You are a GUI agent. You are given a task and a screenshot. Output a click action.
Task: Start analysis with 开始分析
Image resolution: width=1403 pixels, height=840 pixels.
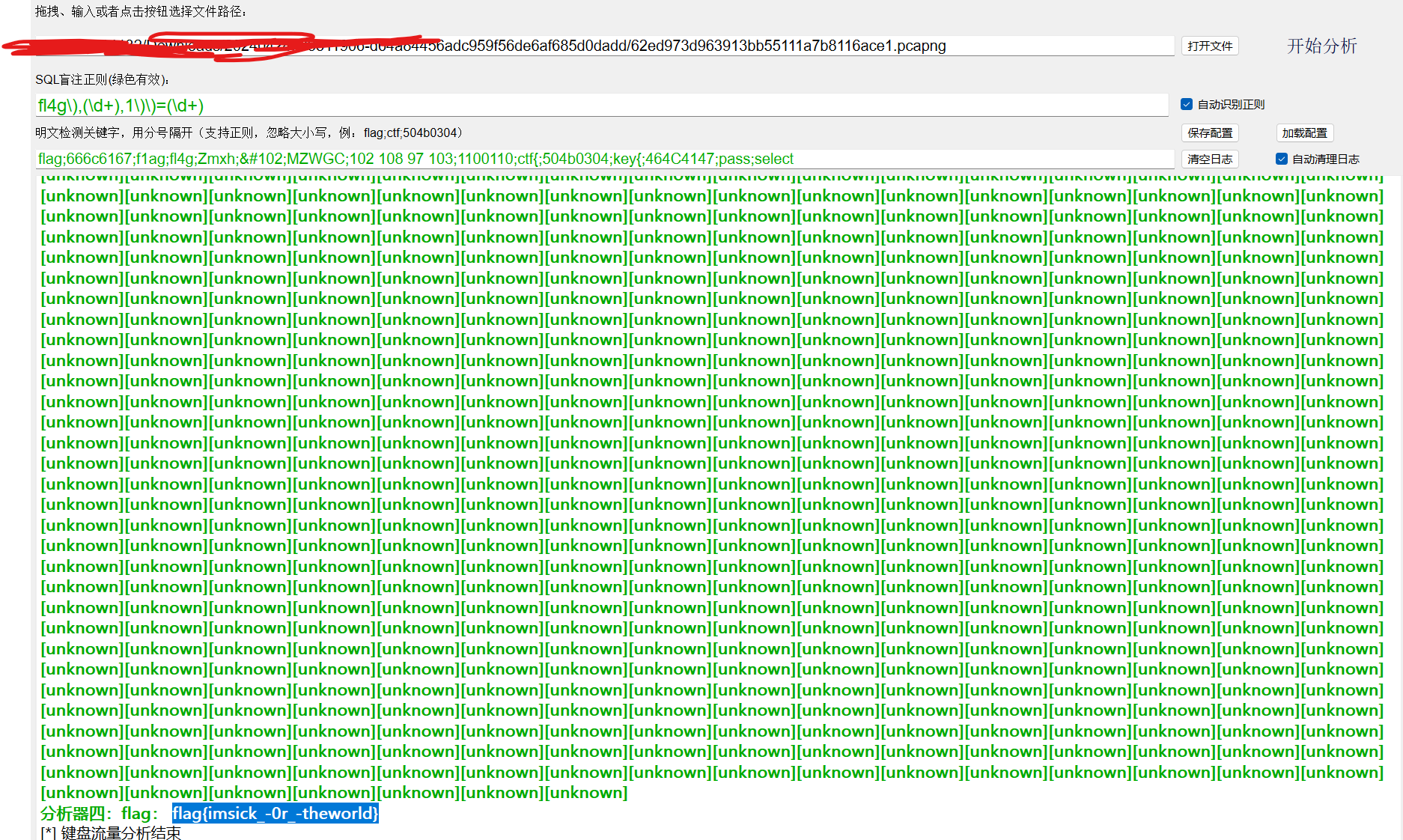coord(1321,46)
